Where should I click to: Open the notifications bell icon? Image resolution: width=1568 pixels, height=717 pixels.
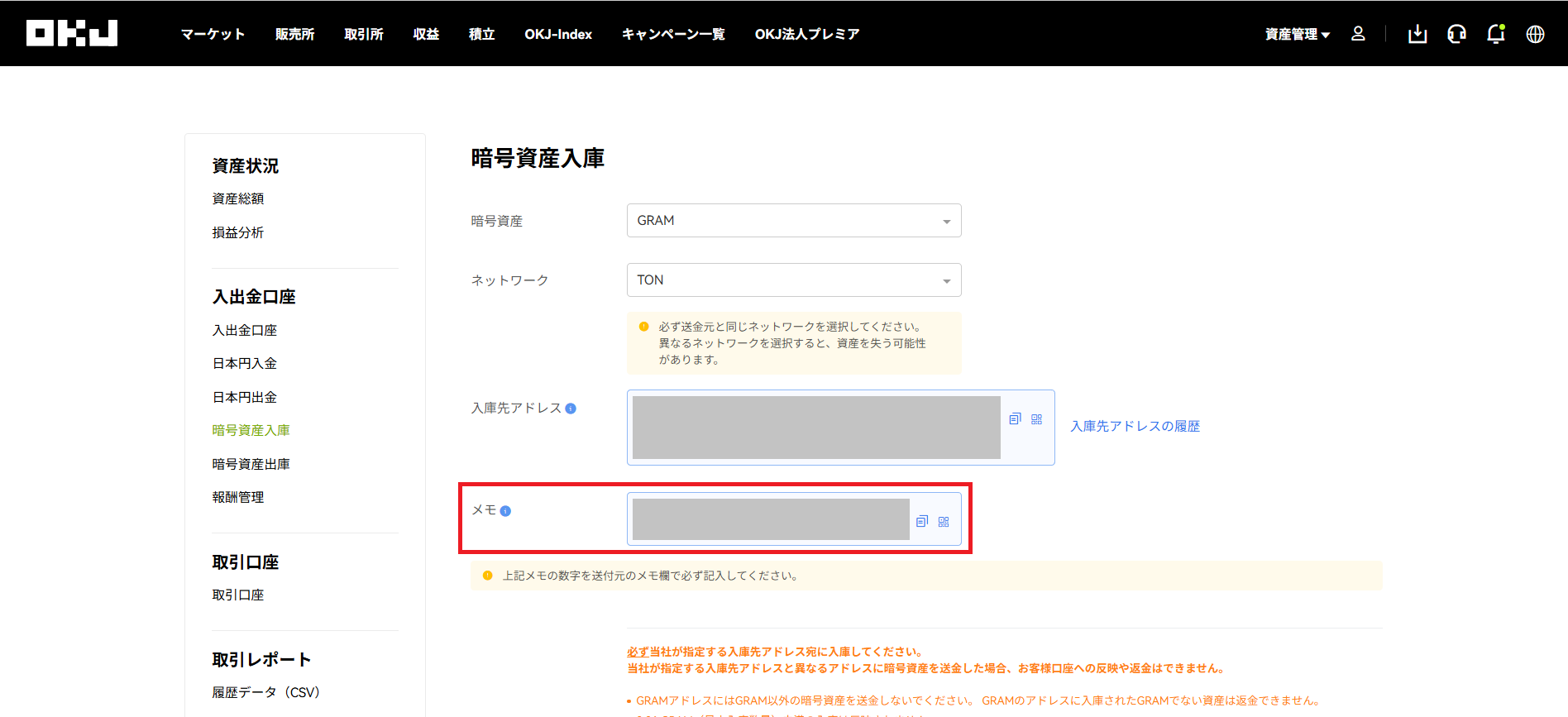pos(1496,34)
